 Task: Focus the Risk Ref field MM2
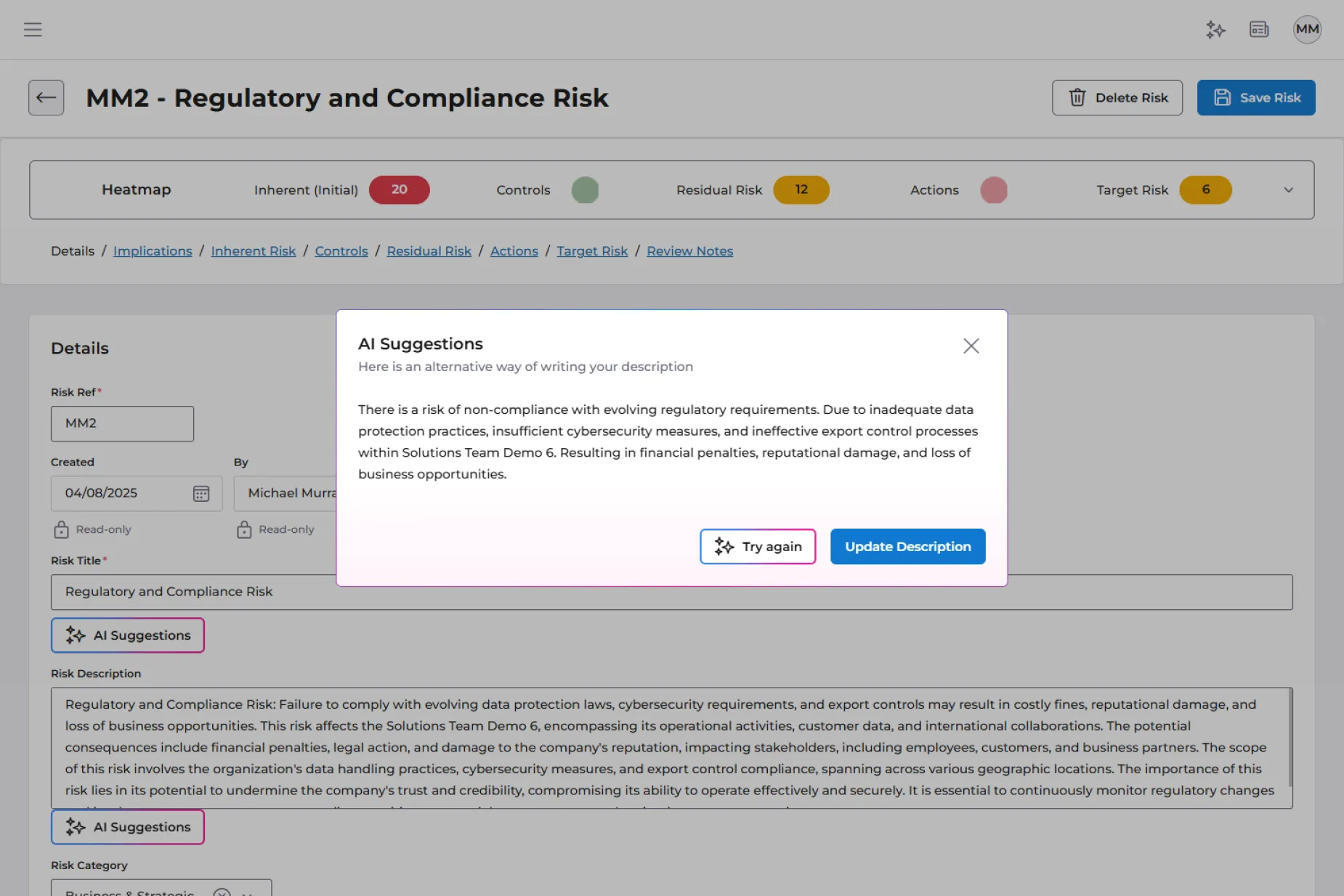[122, 423]
